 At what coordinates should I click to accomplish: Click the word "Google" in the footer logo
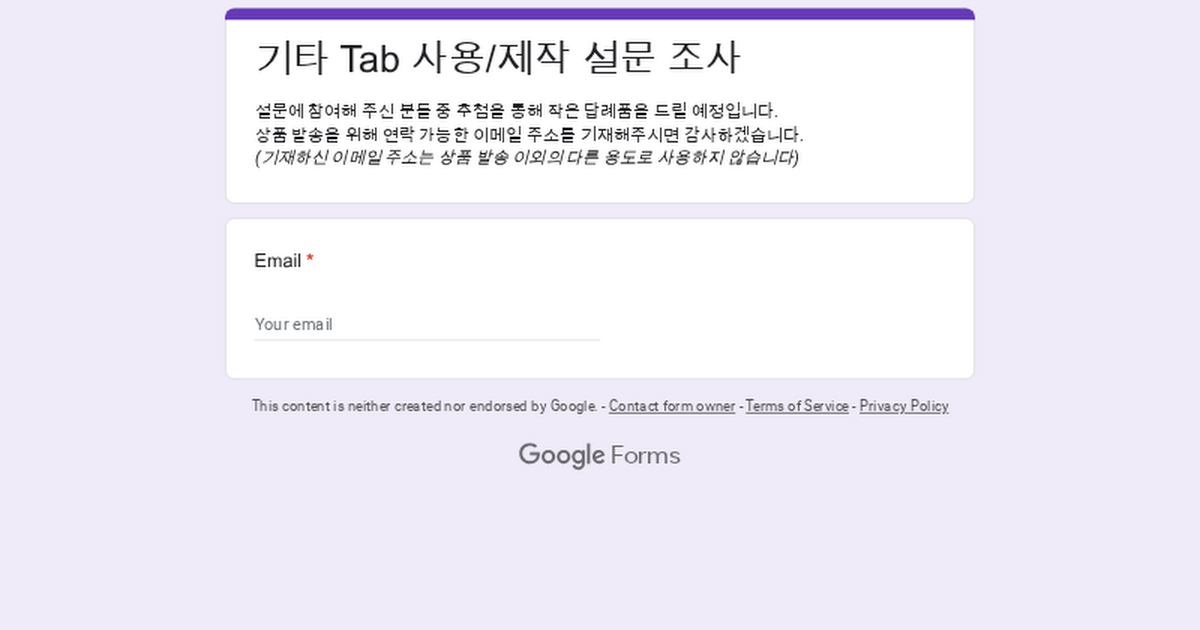pos(561,456)
